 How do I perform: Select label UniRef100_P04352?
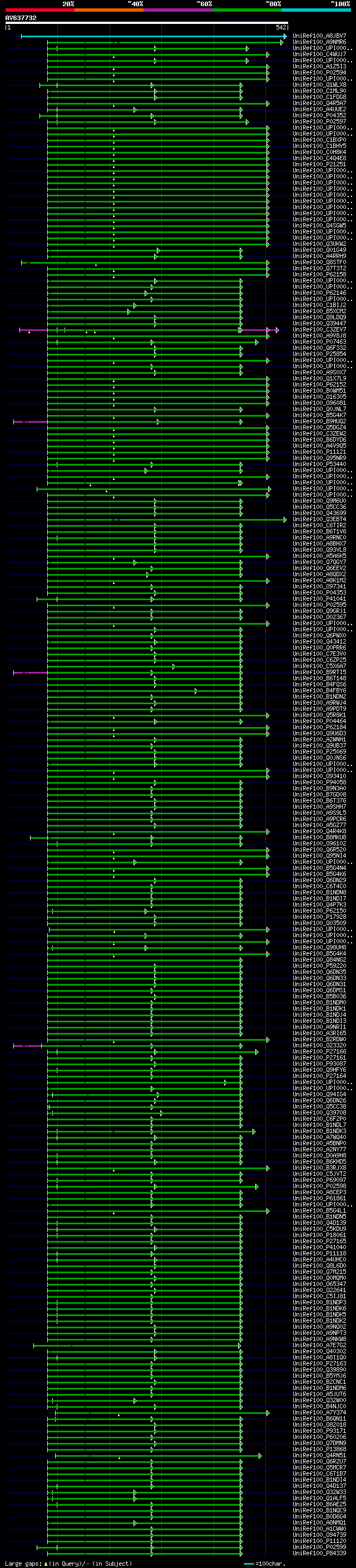319,115
